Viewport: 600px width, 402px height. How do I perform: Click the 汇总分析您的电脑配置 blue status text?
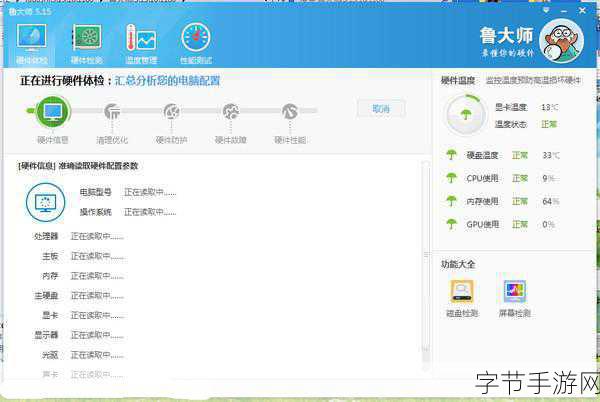168,81
